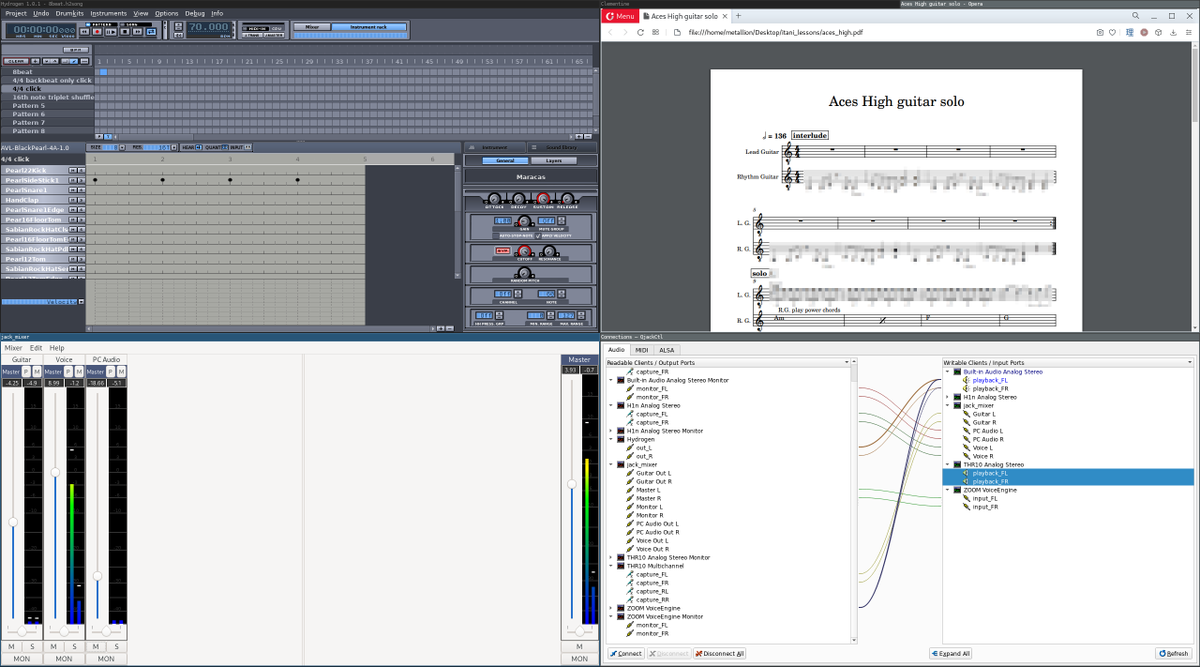Mute the Voice channel in jack_mixer
This screenshot has width=1200, height=667.
(x=53, y=647)
